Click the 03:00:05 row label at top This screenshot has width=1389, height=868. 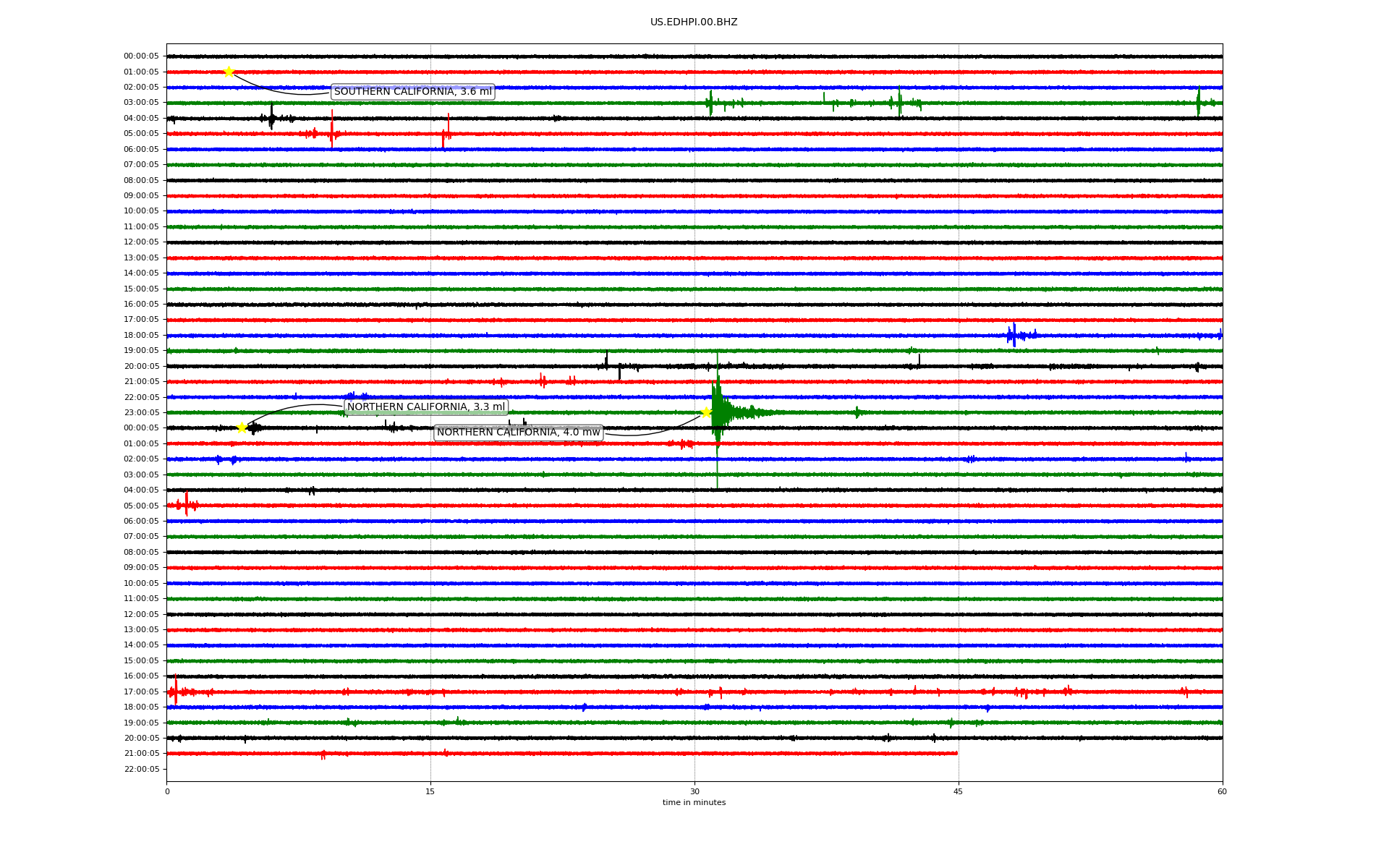(x=141, y=103)
